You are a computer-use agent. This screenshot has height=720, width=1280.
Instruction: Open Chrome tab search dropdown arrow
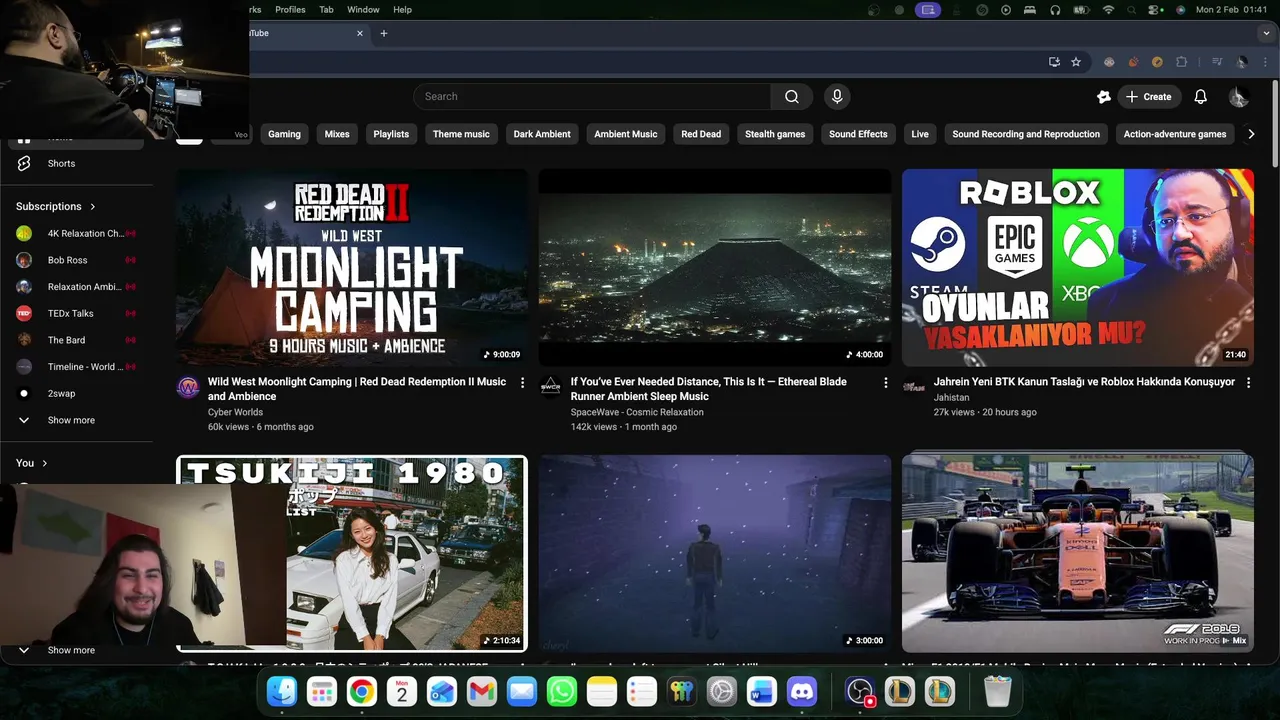1266,33
